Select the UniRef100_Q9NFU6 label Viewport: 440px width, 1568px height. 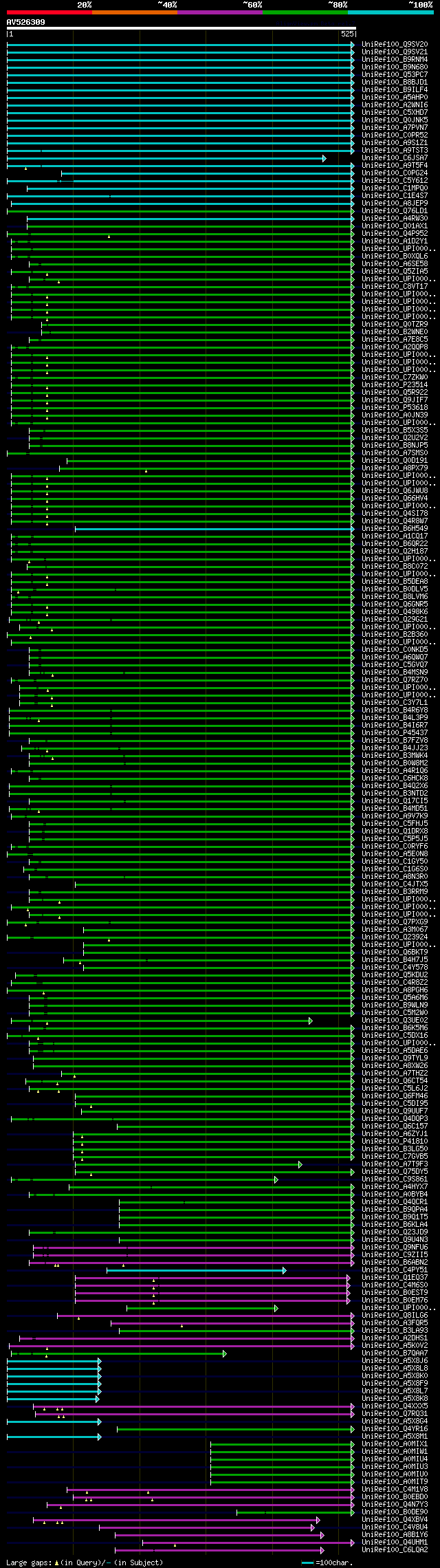395,1247
